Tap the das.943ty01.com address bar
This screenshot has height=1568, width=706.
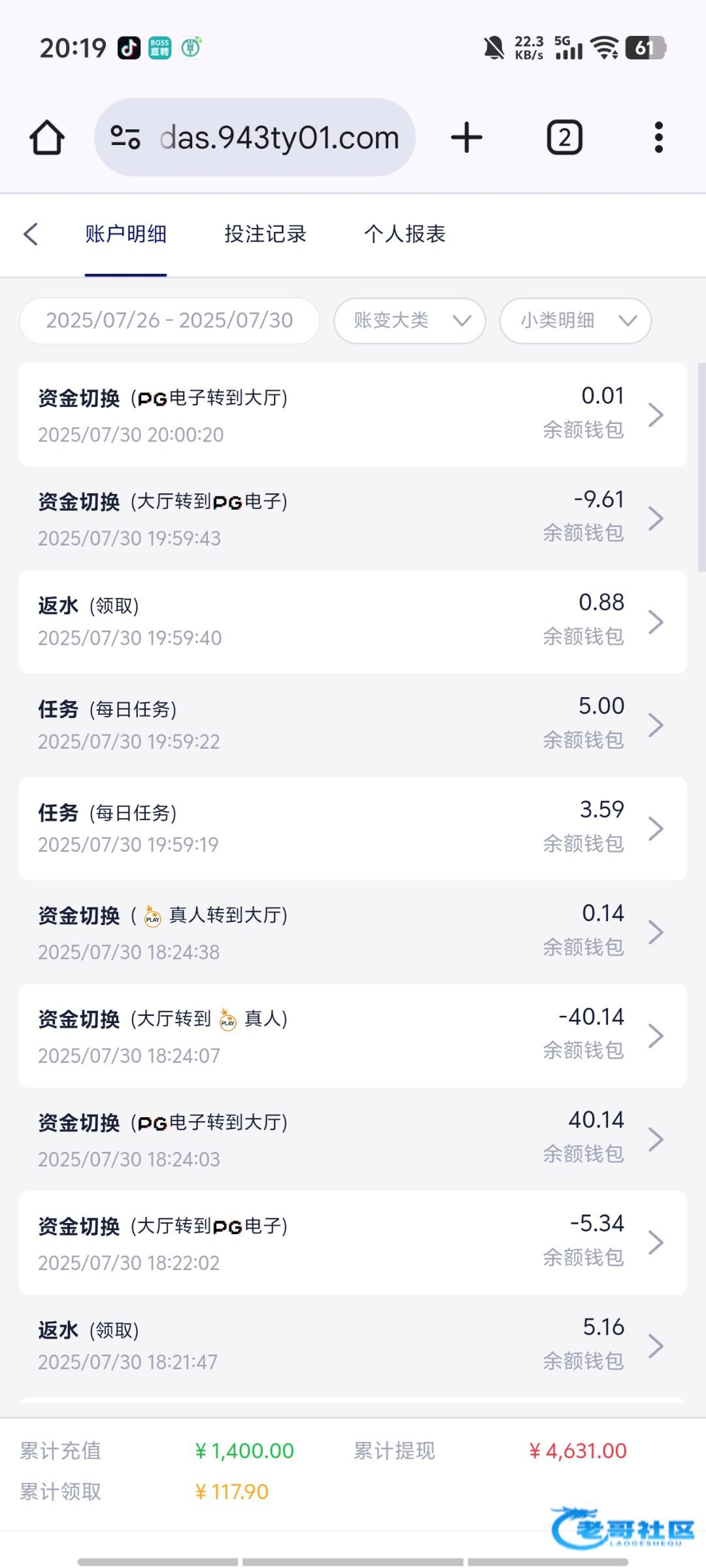click(279, 138)
